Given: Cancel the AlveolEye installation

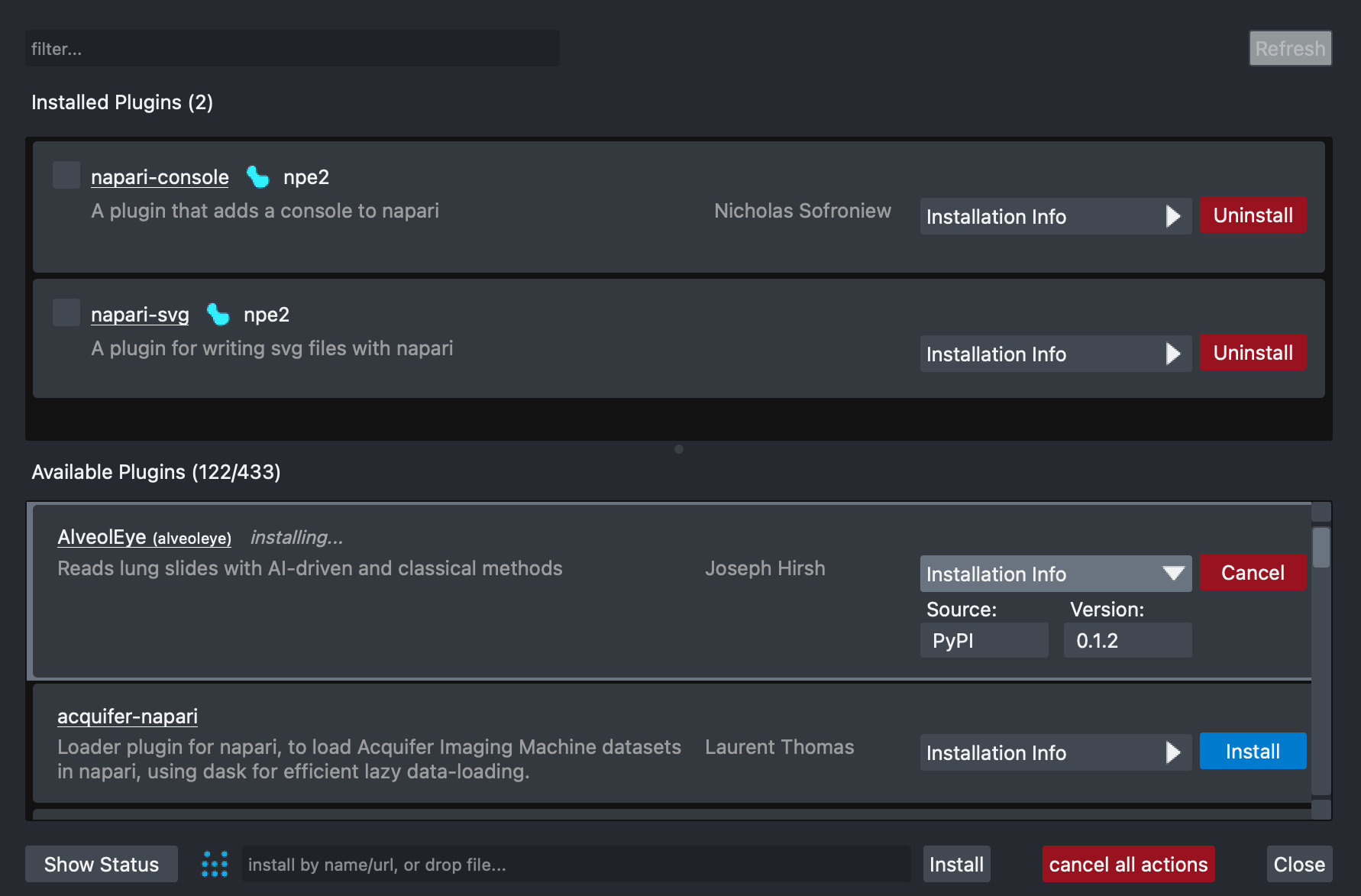Looking at the screenshot, I should coord(1253,572).
